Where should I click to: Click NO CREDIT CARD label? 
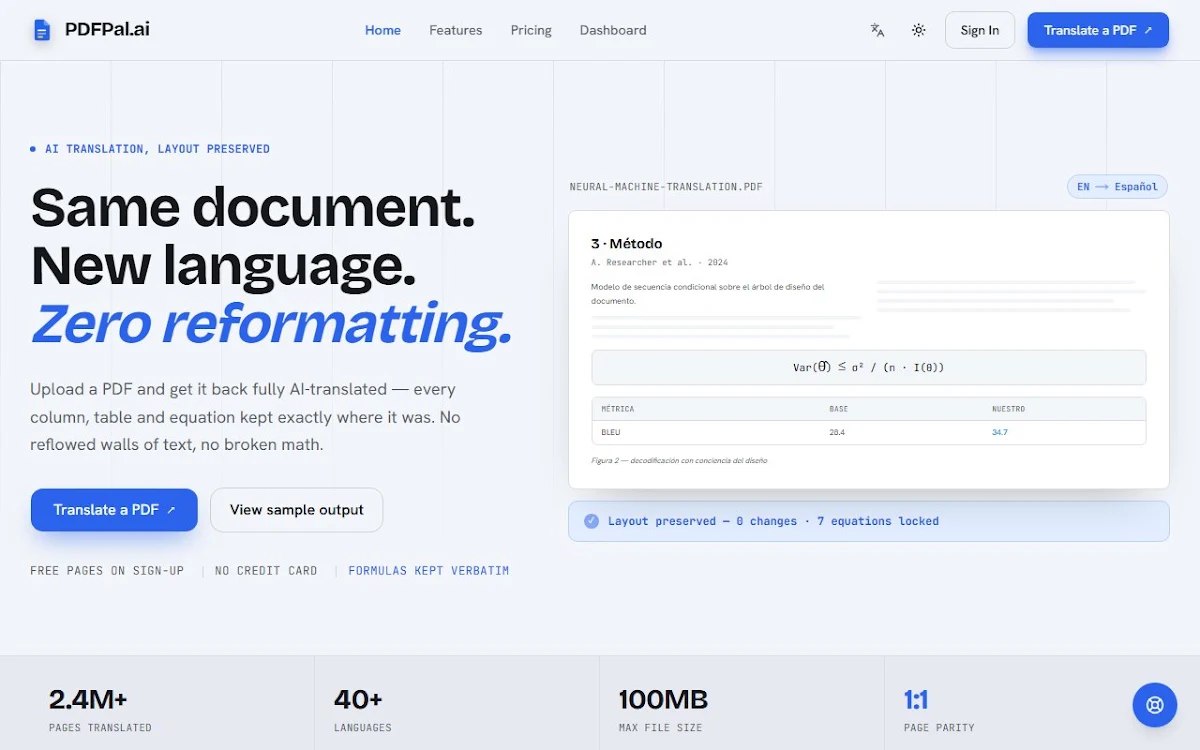[x=266, y=571]
